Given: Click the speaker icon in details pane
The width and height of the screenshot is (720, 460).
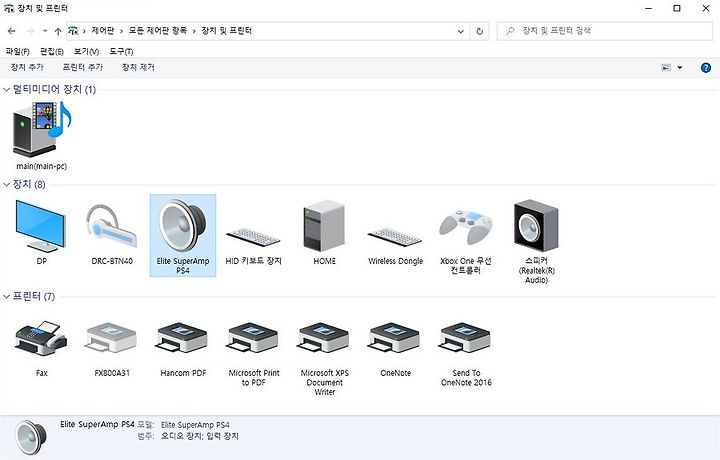Looking at the screenshot, I should click(31, 437).
